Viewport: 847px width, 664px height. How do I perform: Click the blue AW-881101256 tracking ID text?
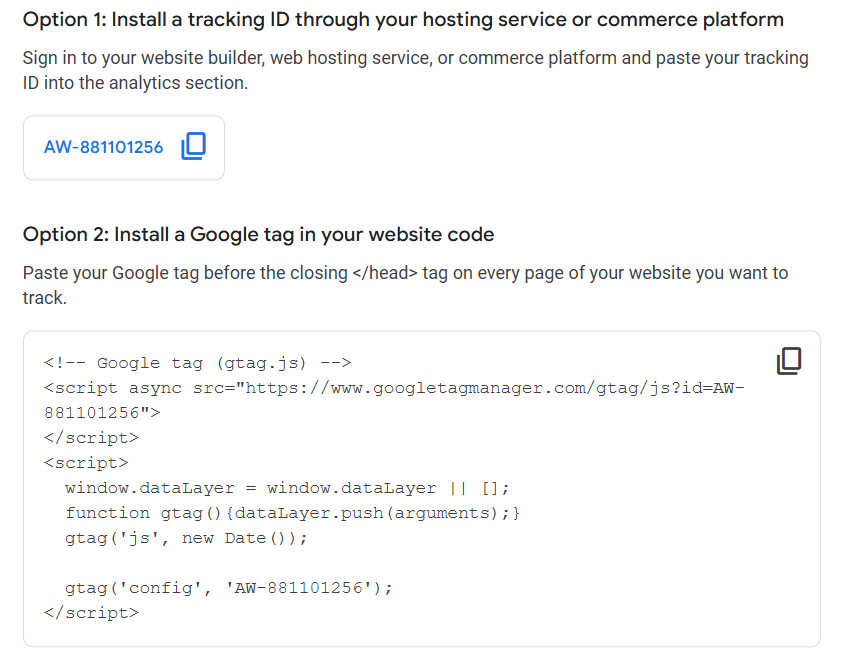[x=103, y=147]
